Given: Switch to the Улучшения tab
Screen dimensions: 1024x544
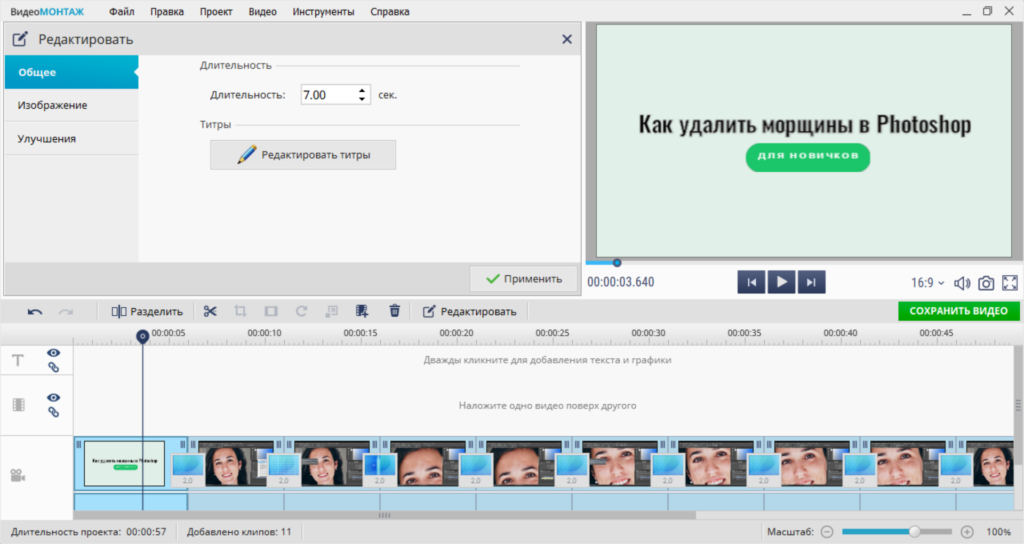Looking at the screenshot, I should 71,138.
